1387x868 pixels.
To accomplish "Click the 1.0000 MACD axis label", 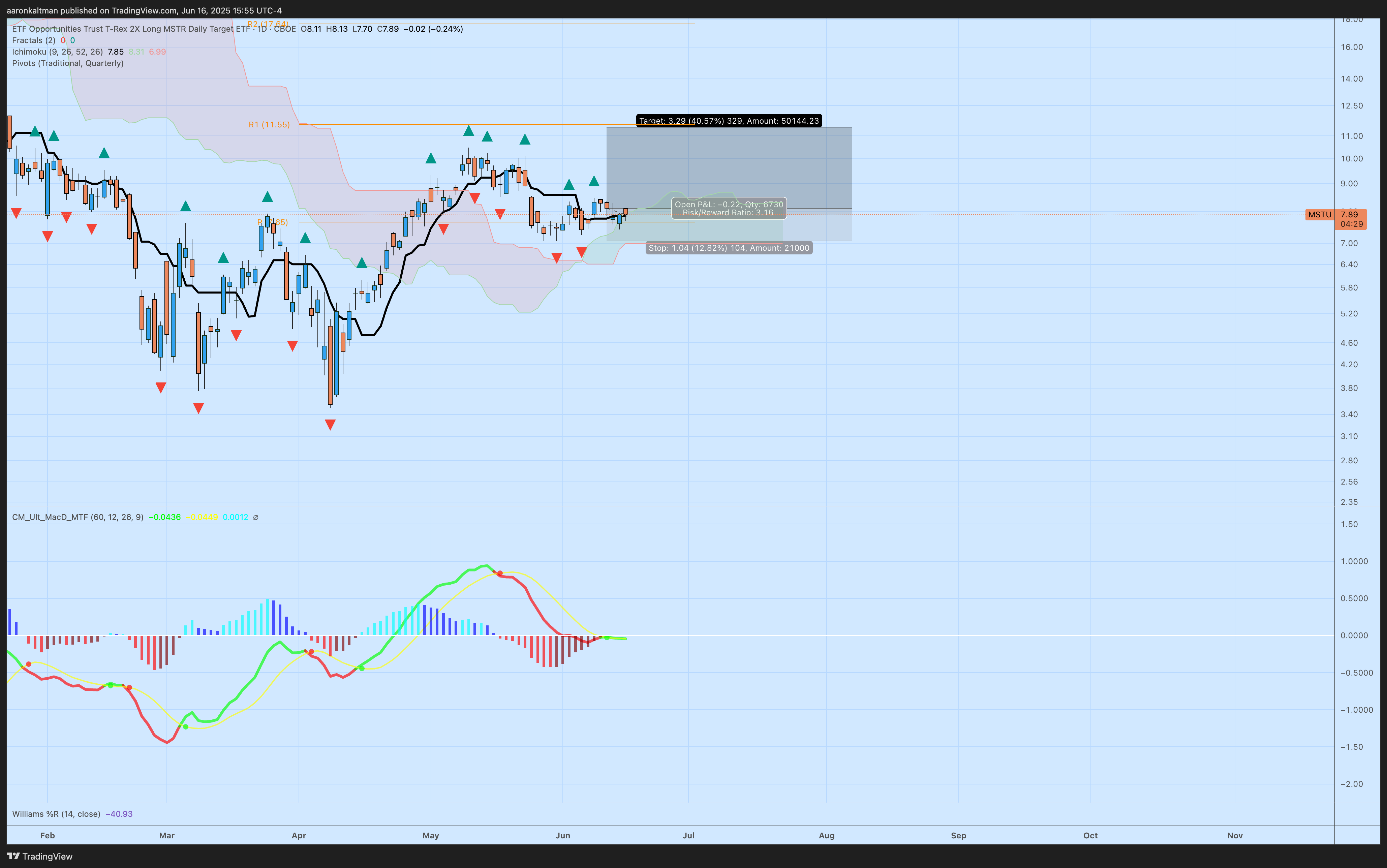I will pyautogui.click(x=1354, y=561).
